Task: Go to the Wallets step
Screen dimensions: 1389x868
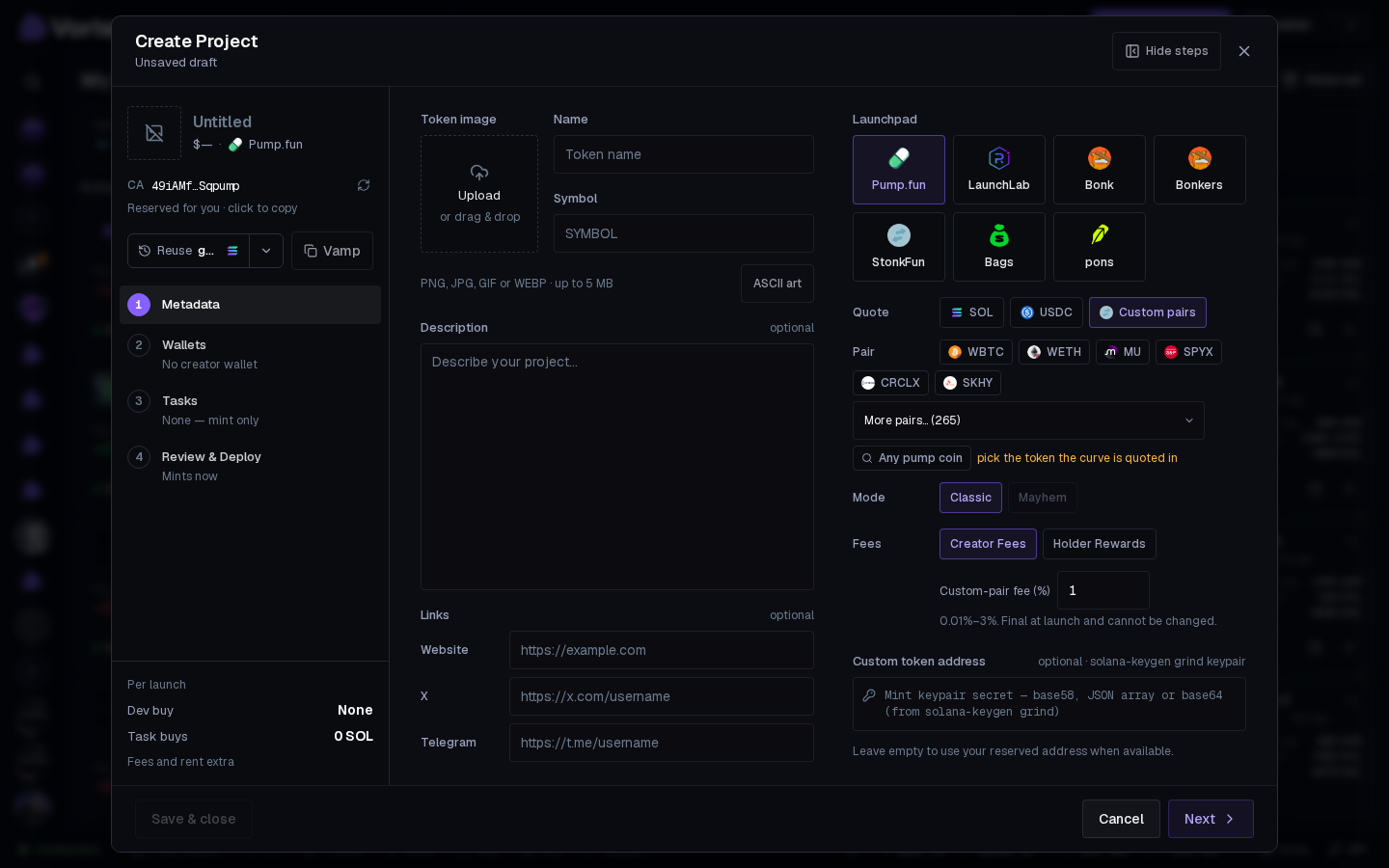Action: tap(250, 354)
